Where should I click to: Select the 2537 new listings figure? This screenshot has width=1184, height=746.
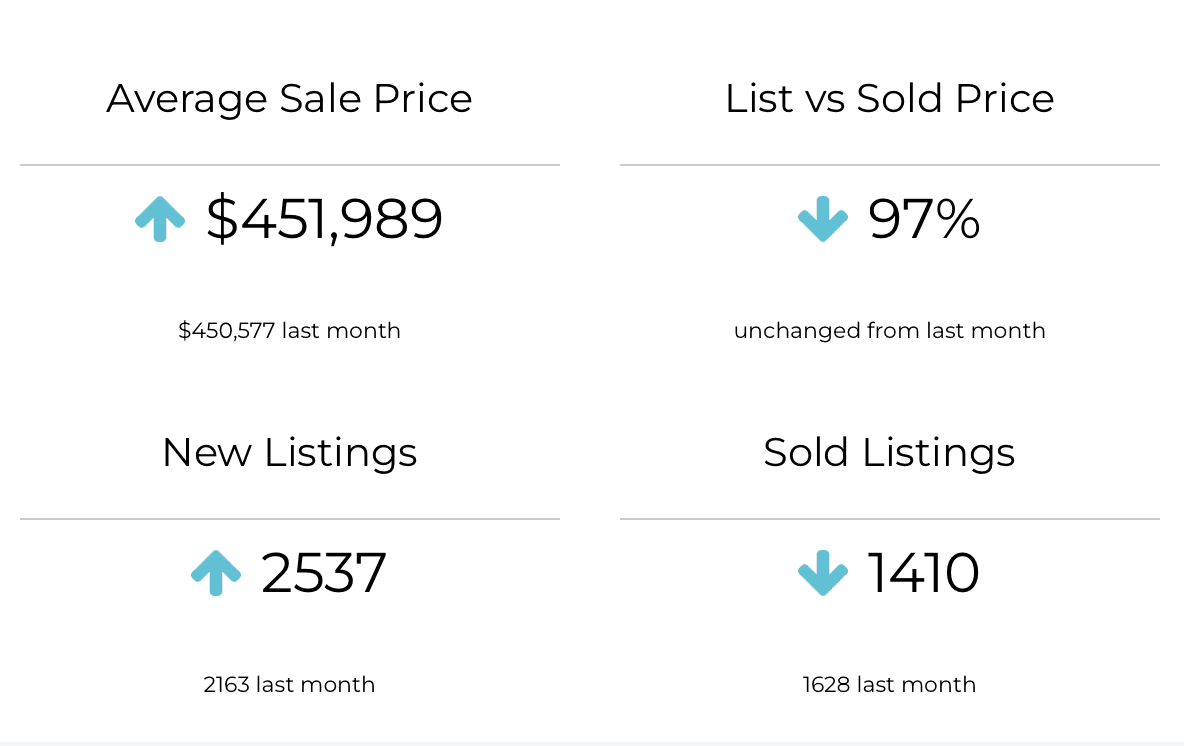pyautogui.click(x=324, y=573)
